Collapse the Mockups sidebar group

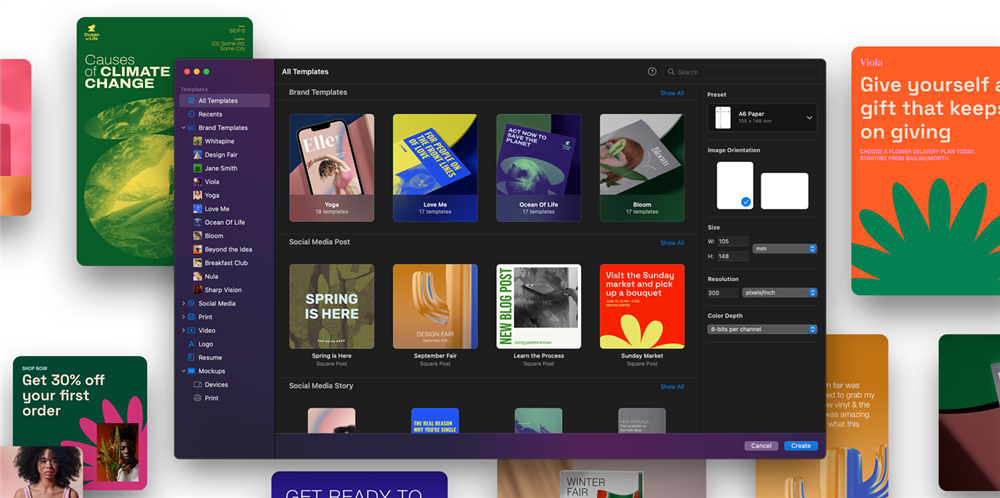184,371
